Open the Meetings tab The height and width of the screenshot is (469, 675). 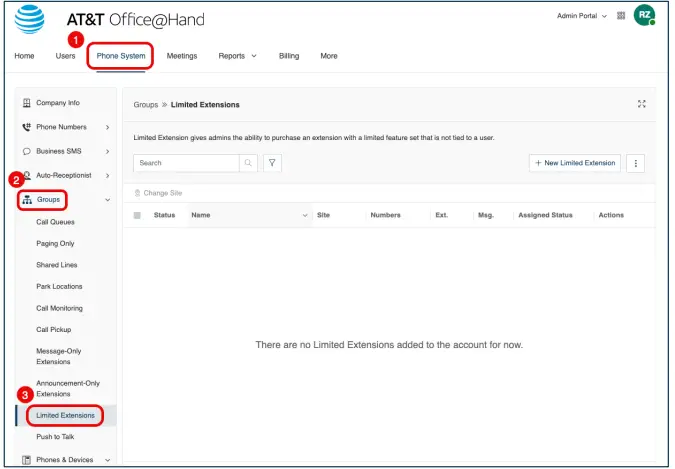[182, 56]
